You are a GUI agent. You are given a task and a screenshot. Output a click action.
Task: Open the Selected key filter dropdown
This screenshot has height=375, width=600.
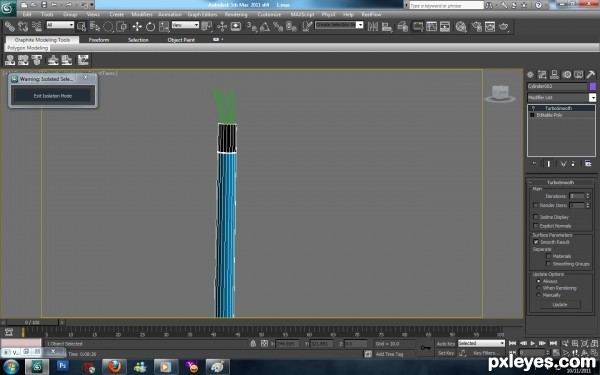[x=481, y=343]
